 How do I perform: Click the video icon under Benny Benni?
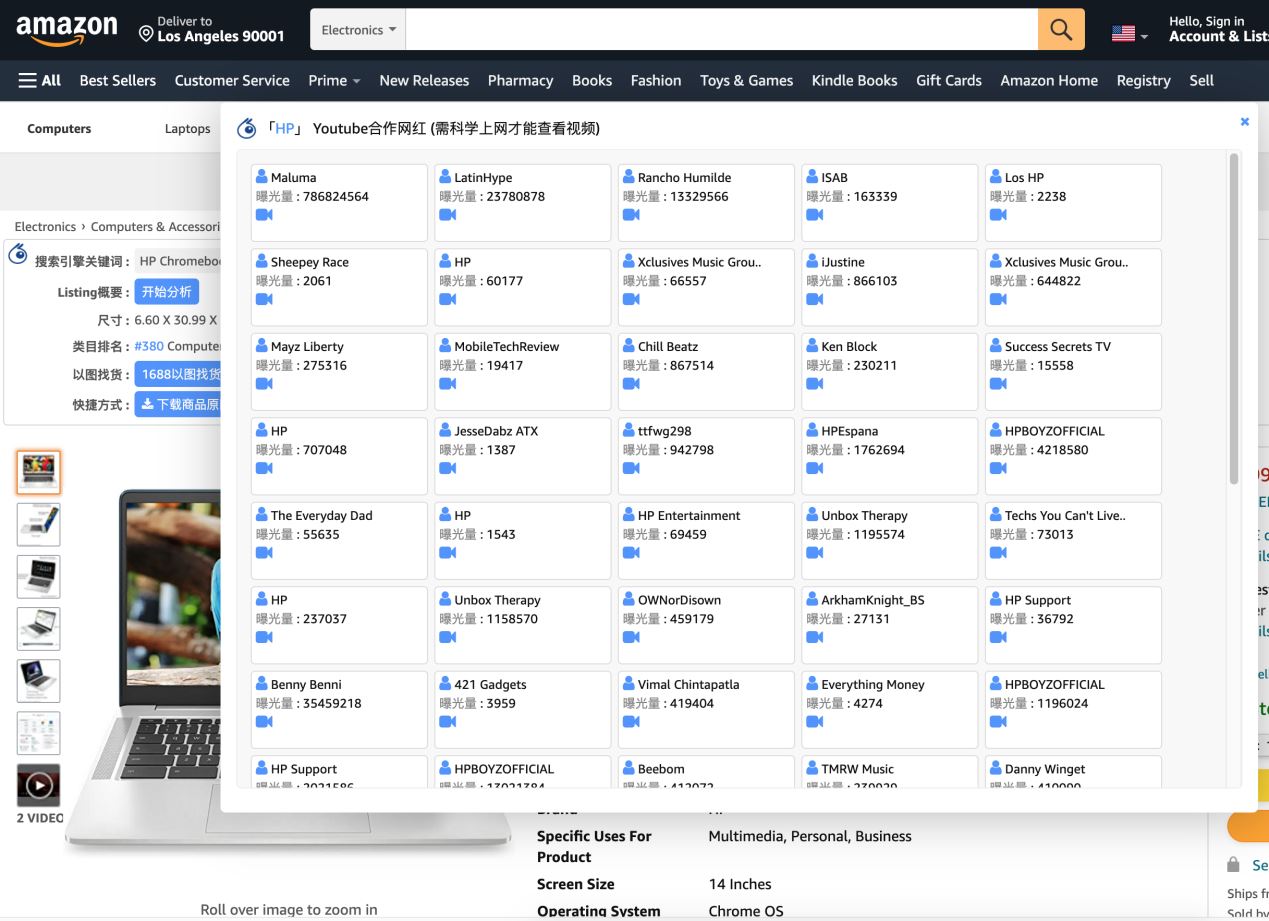pos(264,722)
